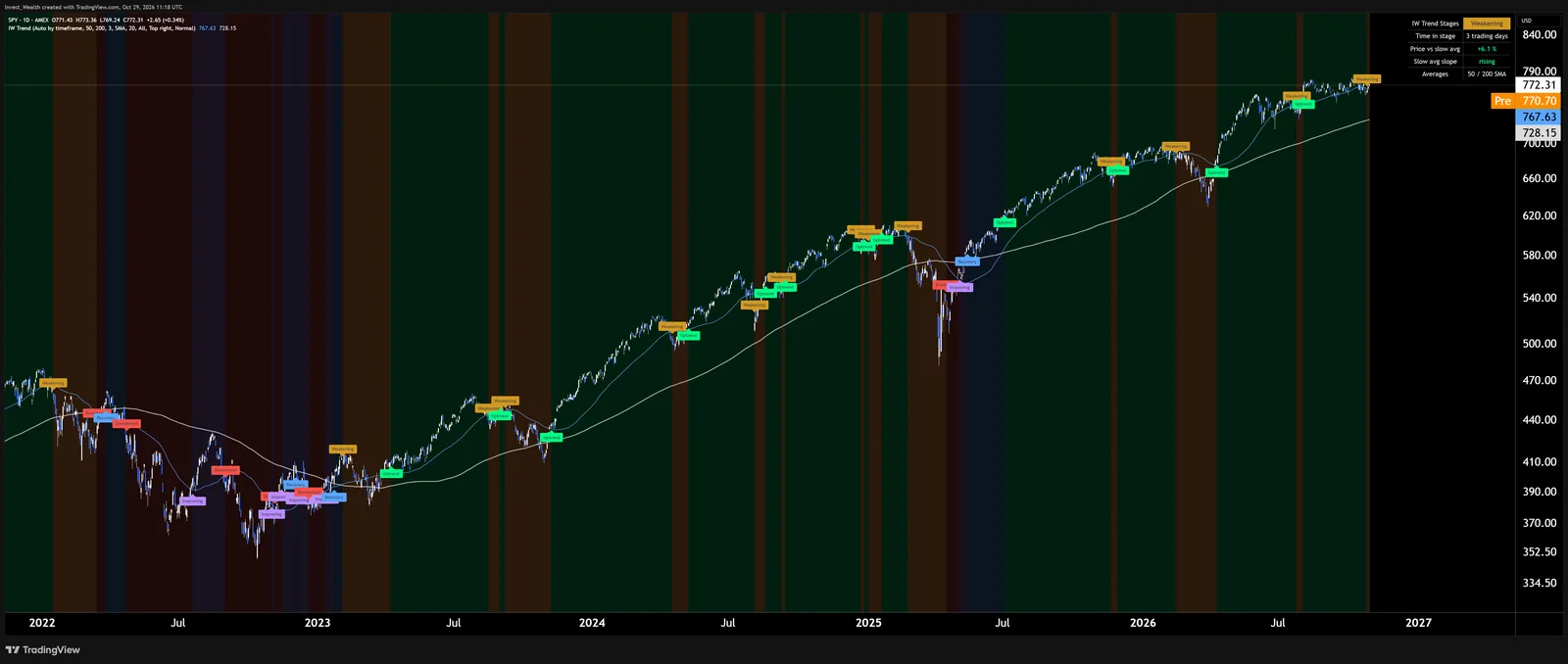Image resolution: width=1568 pixels, height=664 pixels.
Task: Click the Price vs slow avg label
Action: click(x=1435, y=49)
